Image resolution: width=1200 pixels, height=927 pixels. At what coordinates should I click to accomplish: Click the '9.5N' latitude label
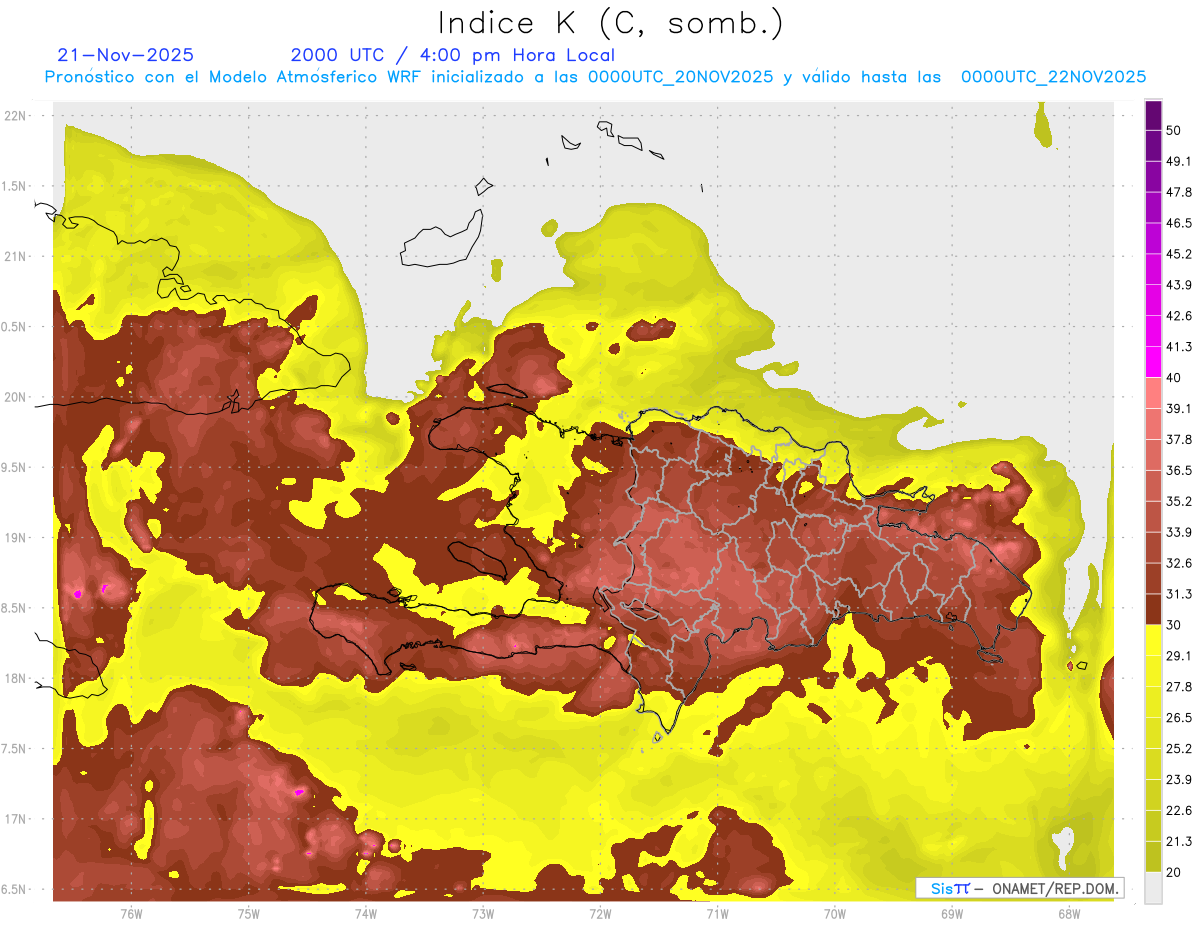pos(15,468)
